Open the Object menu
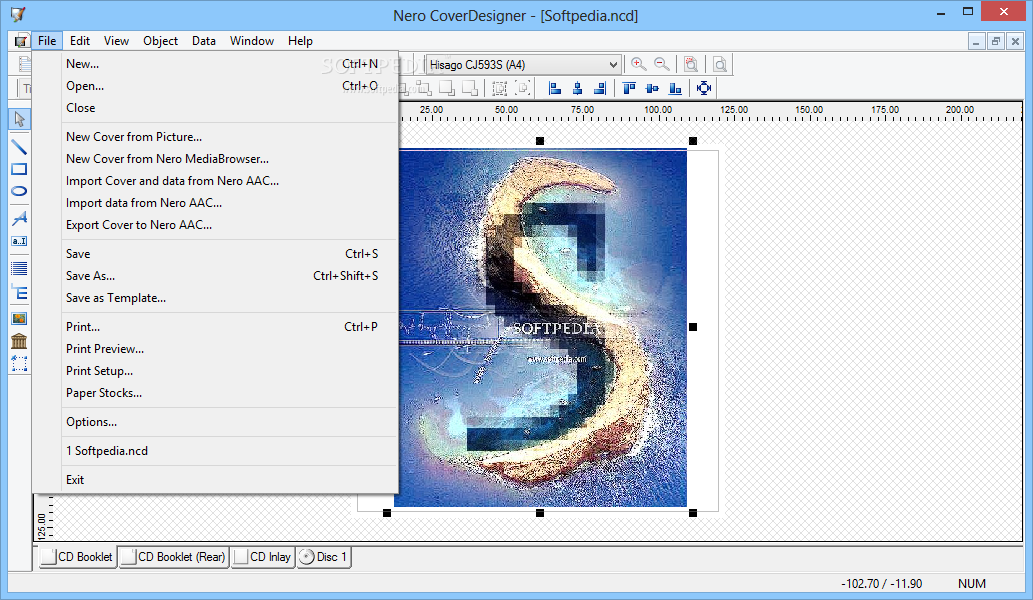The image size is (1033, 600). (x=160, y=41)
